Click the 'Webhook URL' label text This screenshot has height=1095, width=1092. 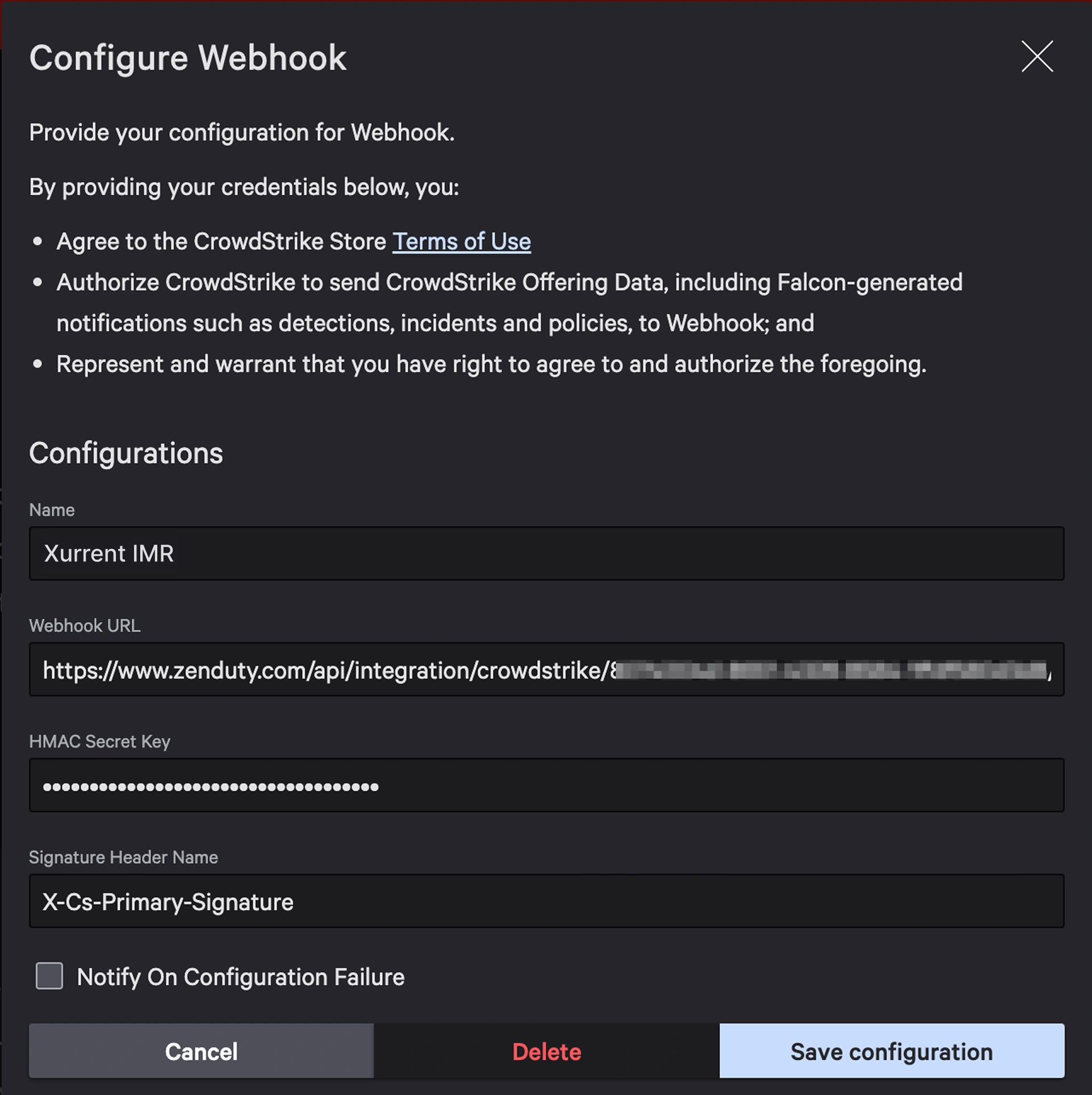pyautogui.click(x=85, y=626)
